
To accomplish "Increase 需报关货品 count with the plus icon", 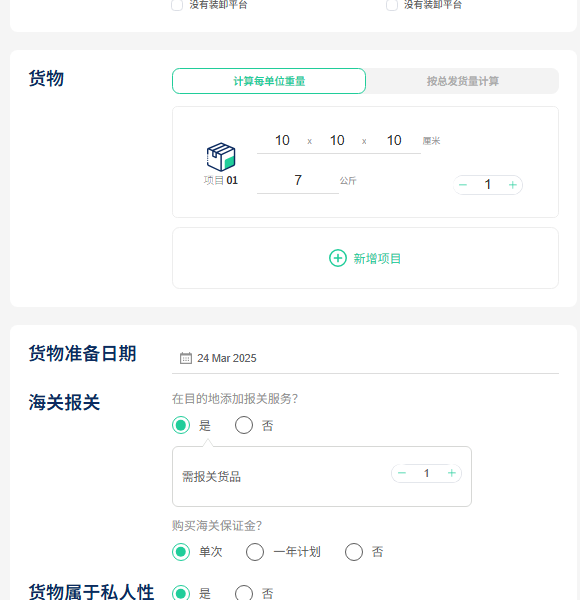I will (451, 473).
